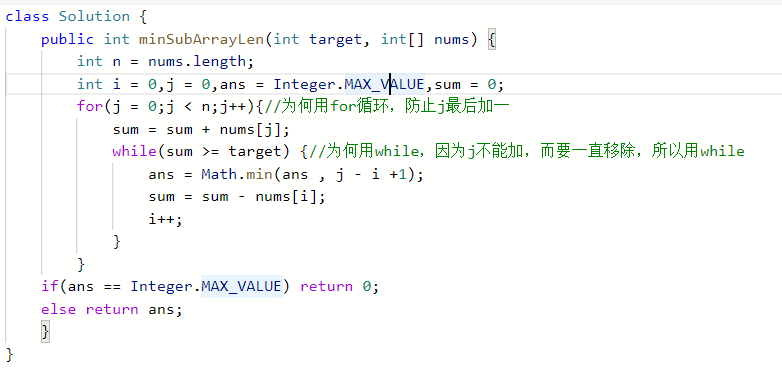Click the "target" parameter in the method signature
The height and width of the screenshot is (376, 782).
click(336, 39)
